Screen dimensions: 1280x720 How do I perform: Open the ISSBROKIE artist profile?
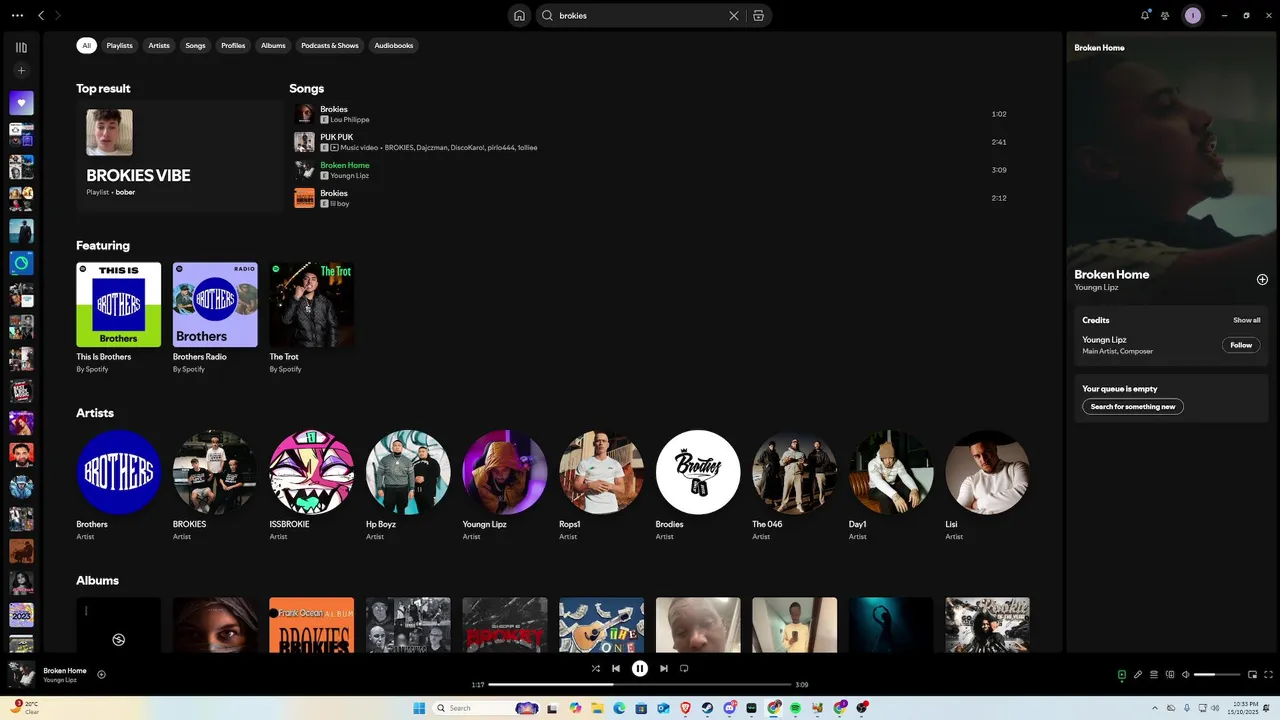point(311,486)
